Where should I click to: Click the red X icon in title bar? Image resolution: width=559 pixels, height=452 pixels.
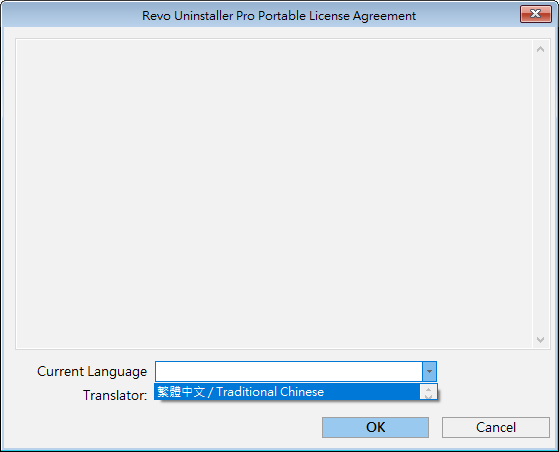pos(535,14)
